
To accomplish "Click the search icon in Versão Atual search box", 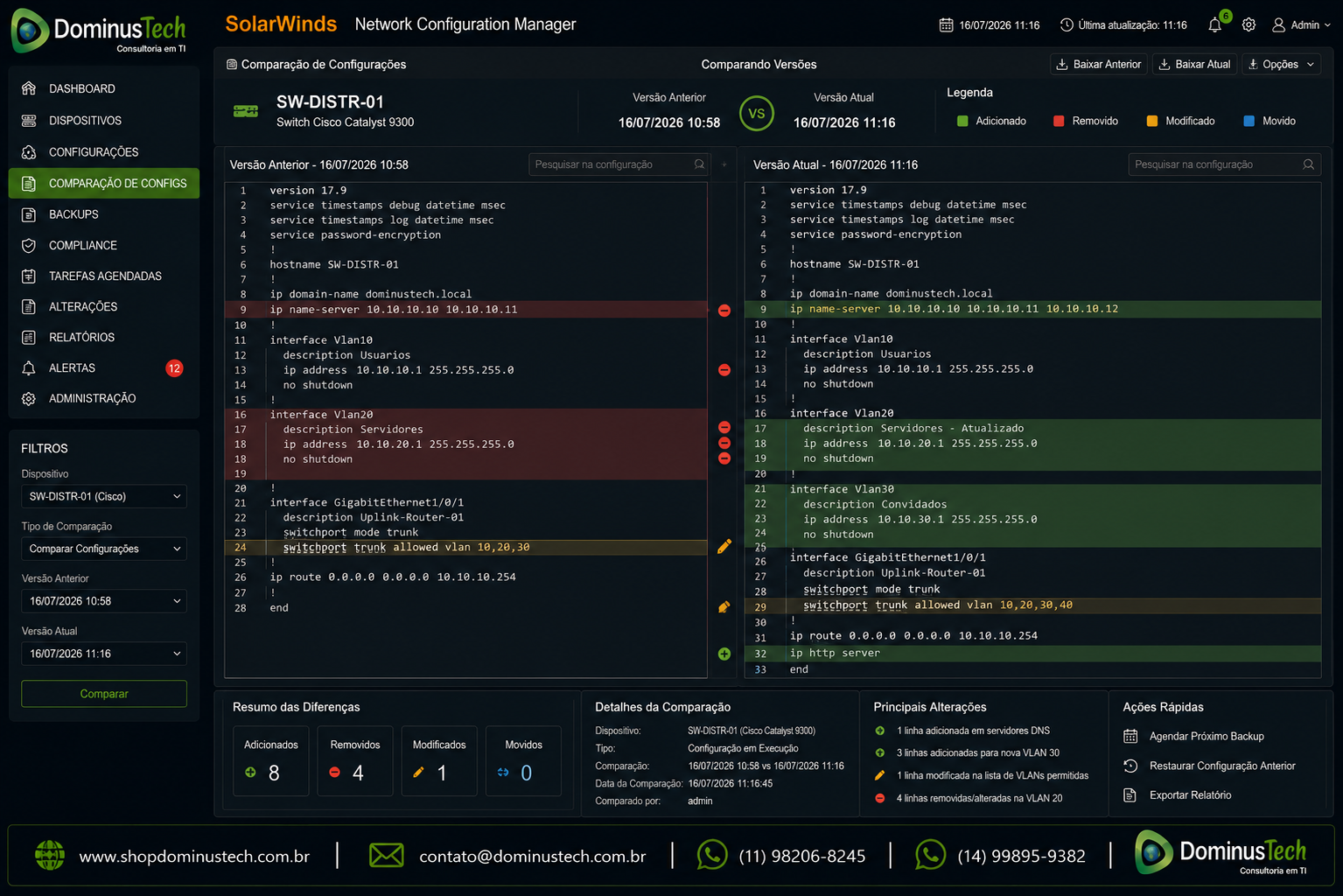I will pyautogui.click(x=1309, y=164).
